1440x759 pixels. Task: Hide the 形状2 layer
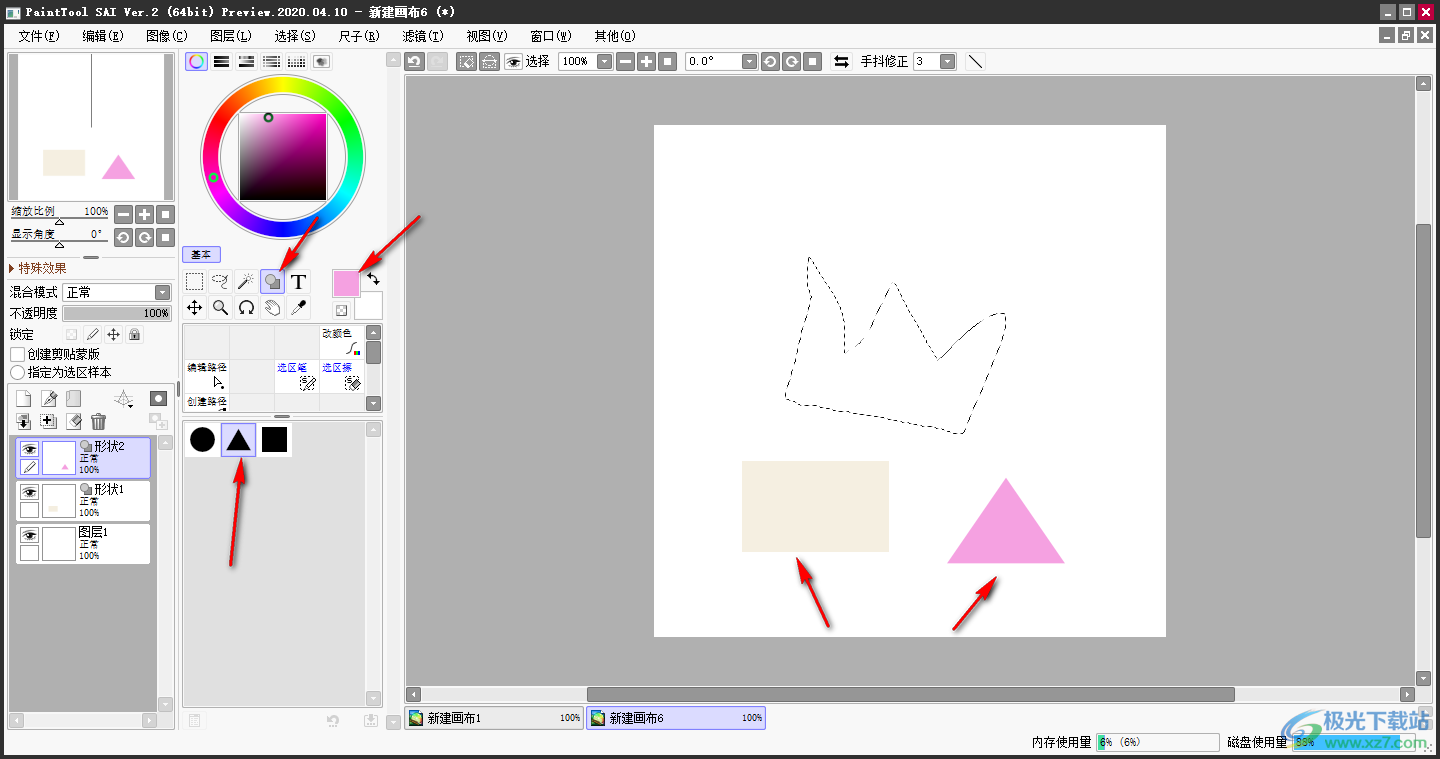point(29,449)
